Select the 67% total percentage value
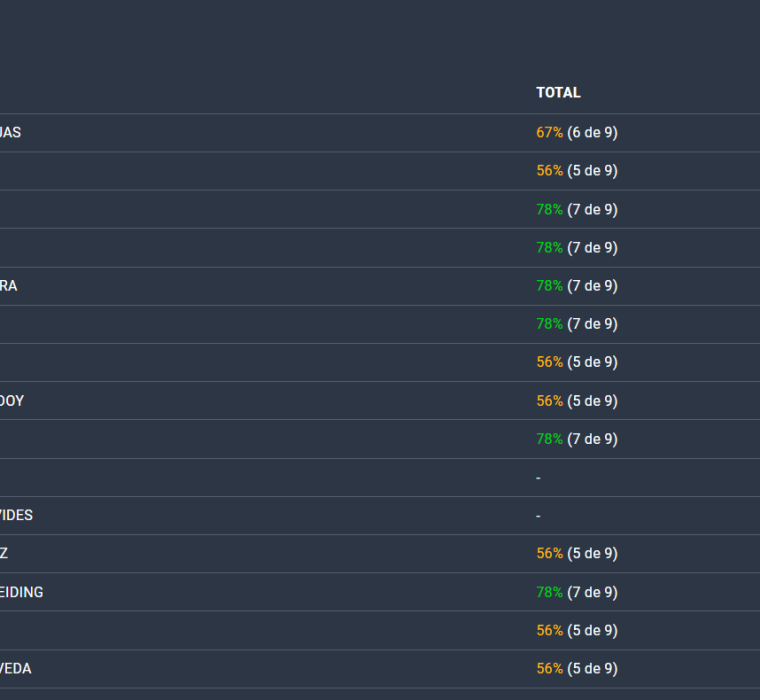Image resolution: width=760 pixels, height=700 pixels. tap(549, 132)
